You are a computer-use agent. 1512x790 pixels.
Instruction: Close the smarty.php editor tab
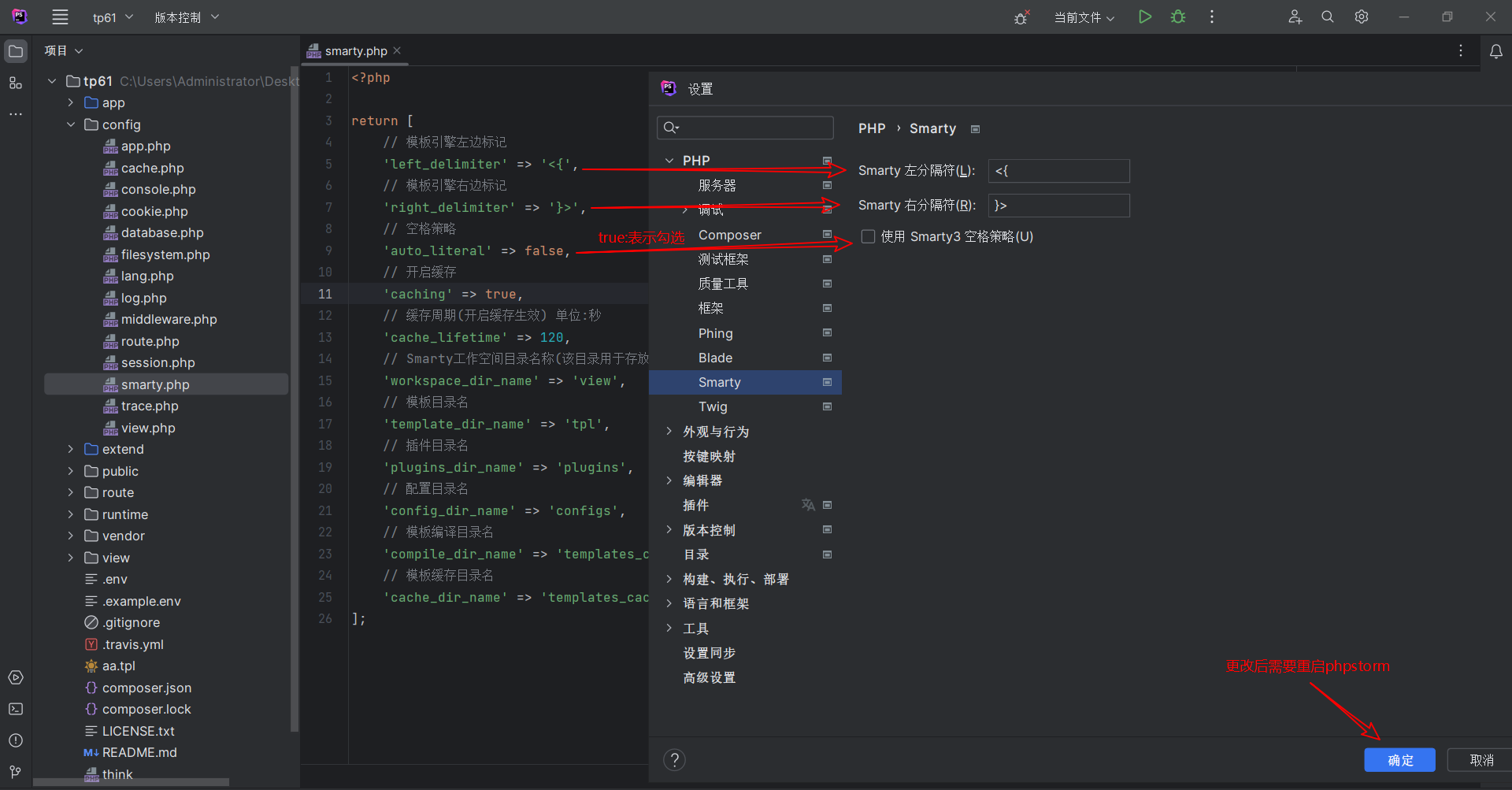[x=397, y=50]
